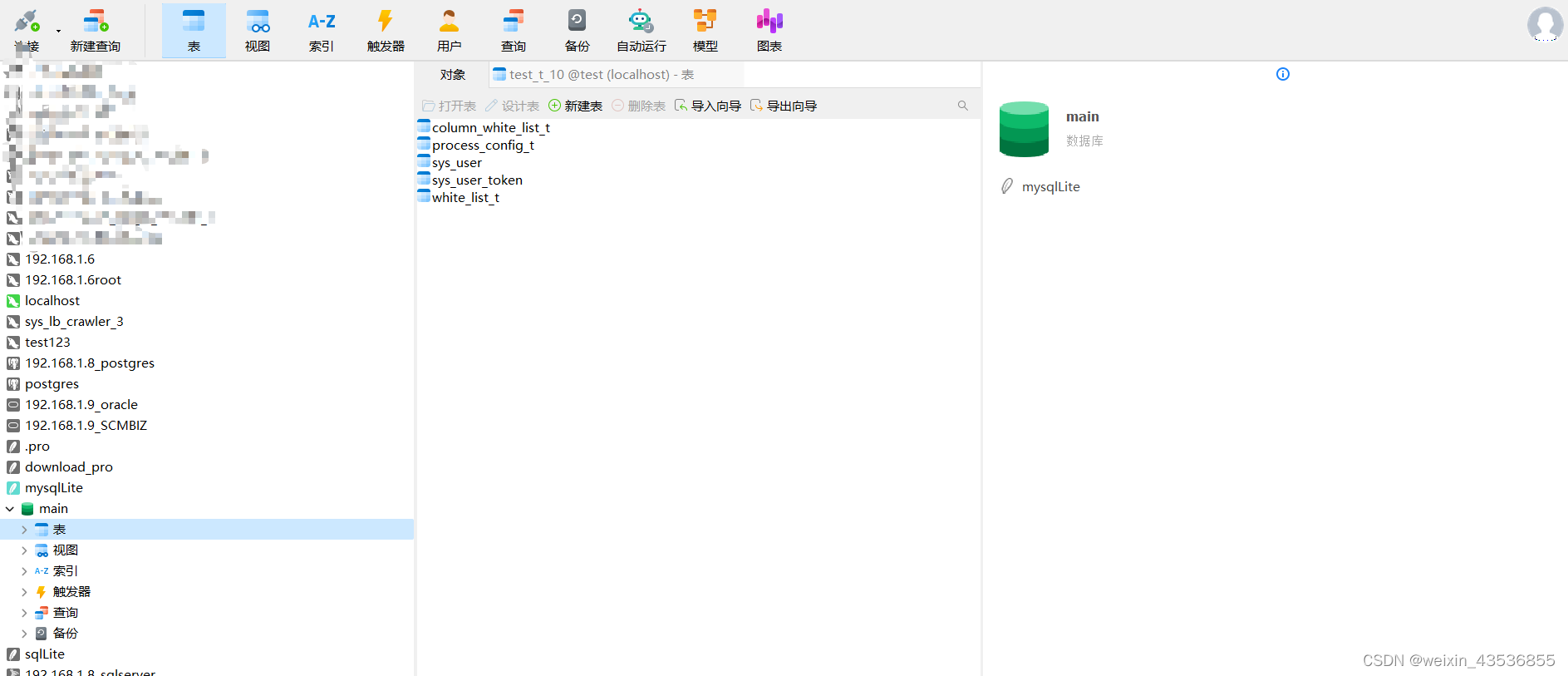Select the postgres connection
The width and height of the screenshot is (1568, 676).
[52, 384]
